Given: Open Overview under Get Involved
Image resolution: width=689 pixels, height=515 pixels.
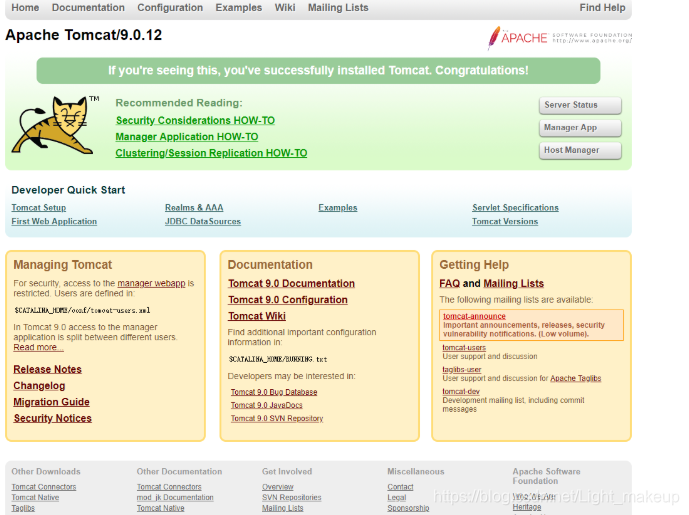Looking at the screenshot, I should (278, 487).
